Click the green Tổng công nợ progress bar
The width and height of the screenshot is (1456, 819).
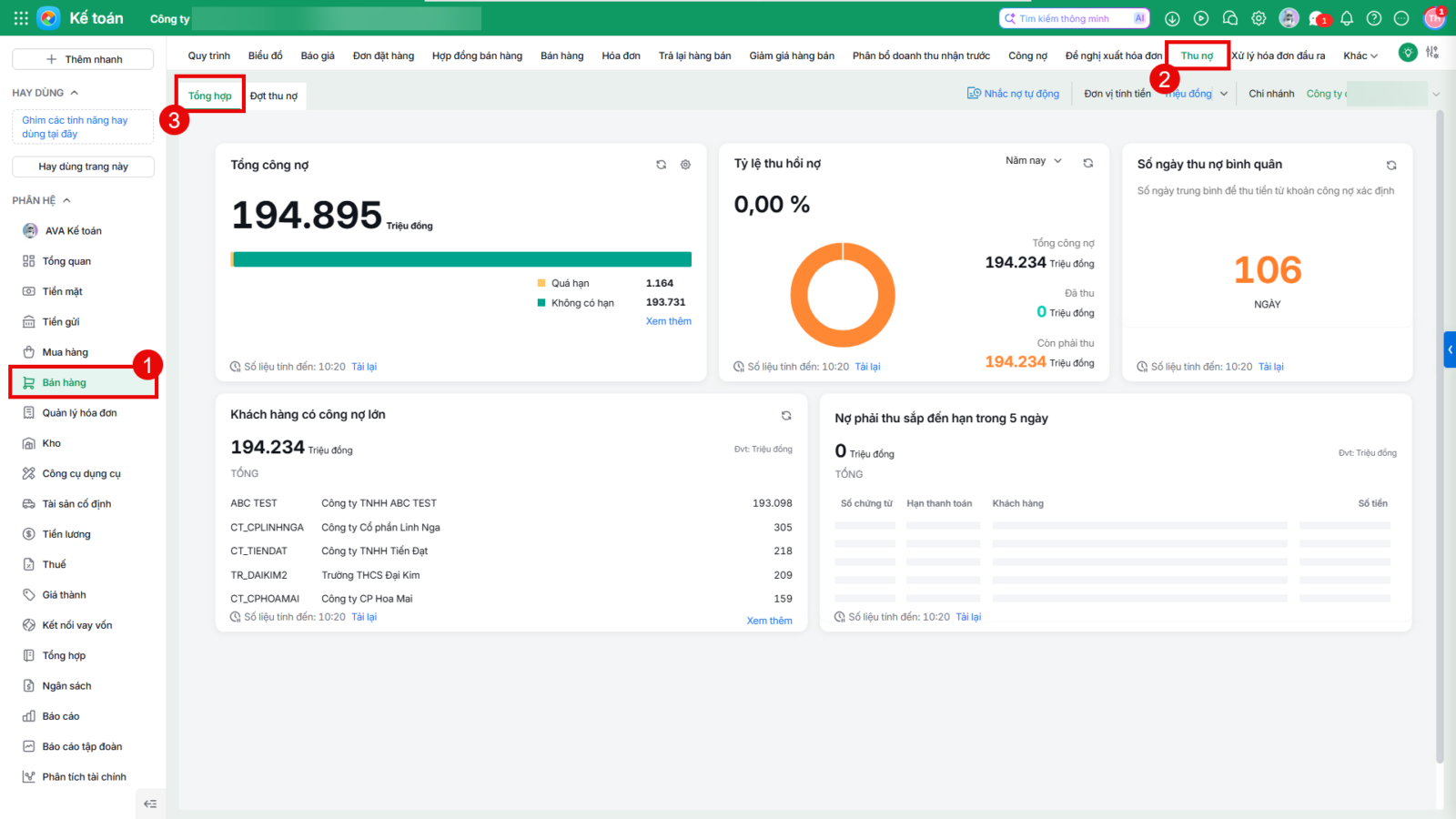461,259
